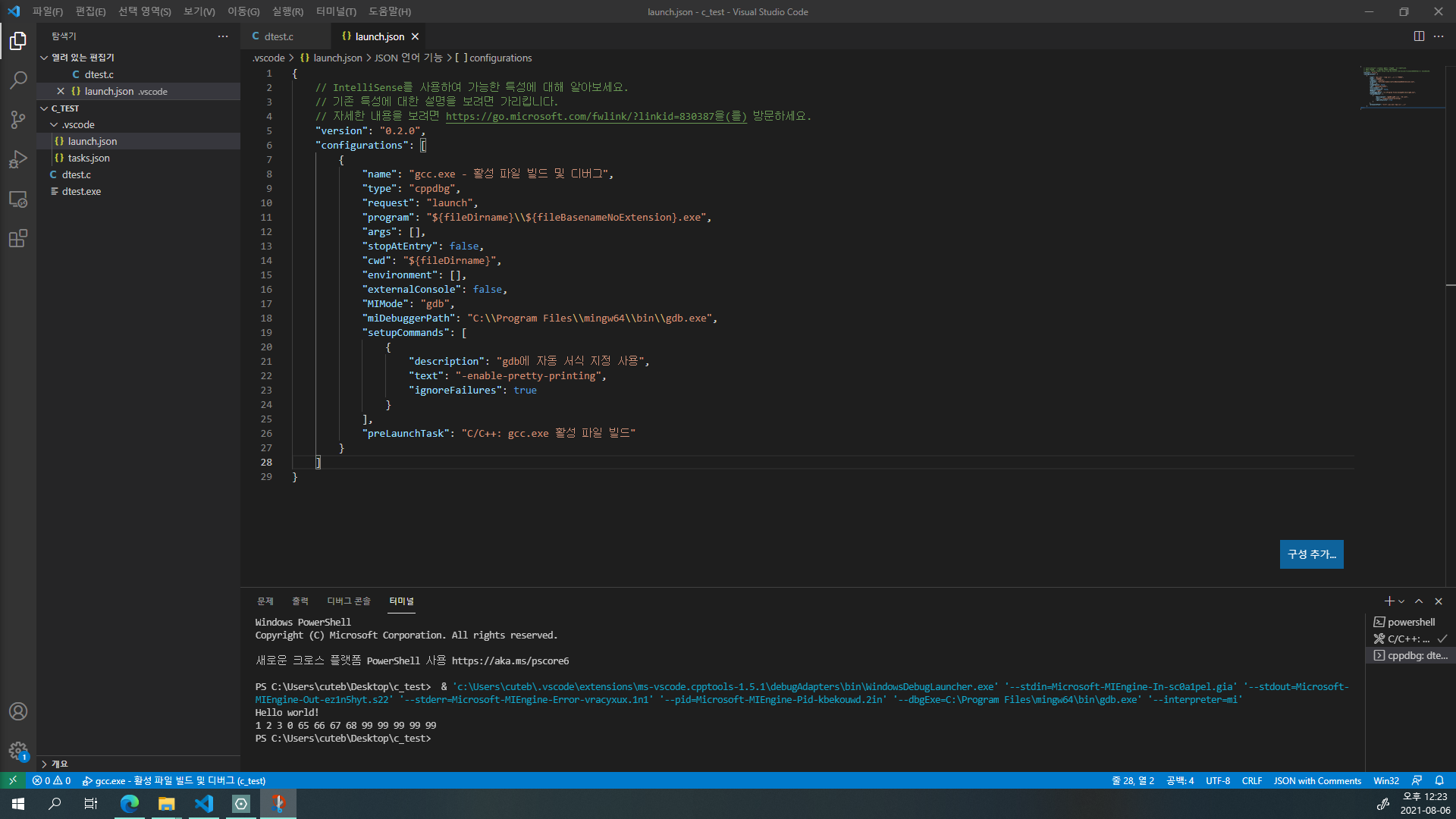Viewport: 1456px width, 819px height.
Task: Open the 디버그 콘솔 panel tab
Action: (348, 601)
